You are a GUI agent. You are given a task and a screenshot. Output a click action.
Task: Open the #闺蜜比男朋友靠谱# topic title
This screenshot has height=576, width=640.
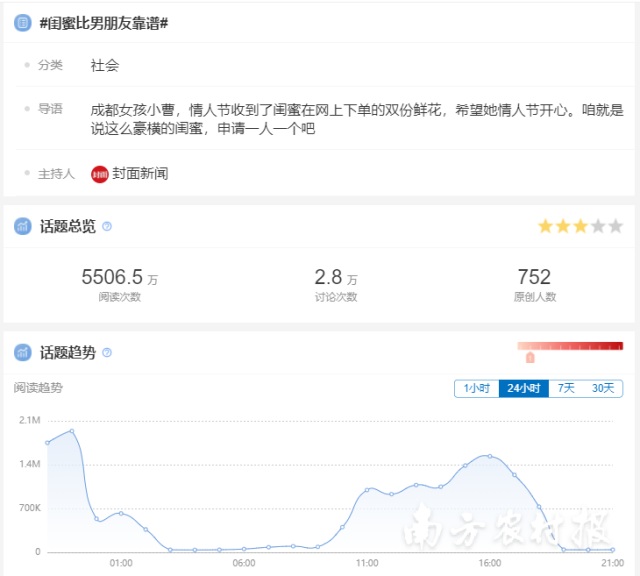[104, 24]
